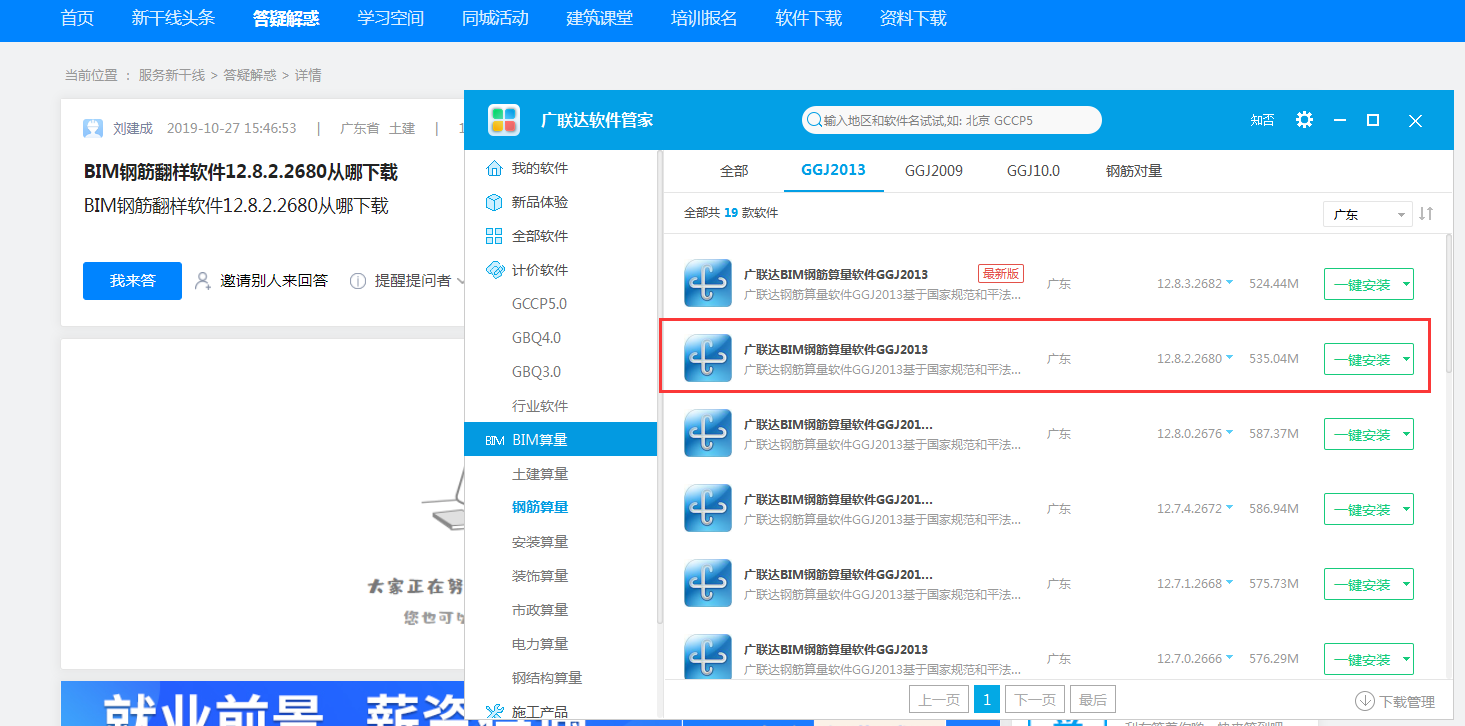Click the 计价软件 category icon
Screen dimensions: 1465x726
494,270
